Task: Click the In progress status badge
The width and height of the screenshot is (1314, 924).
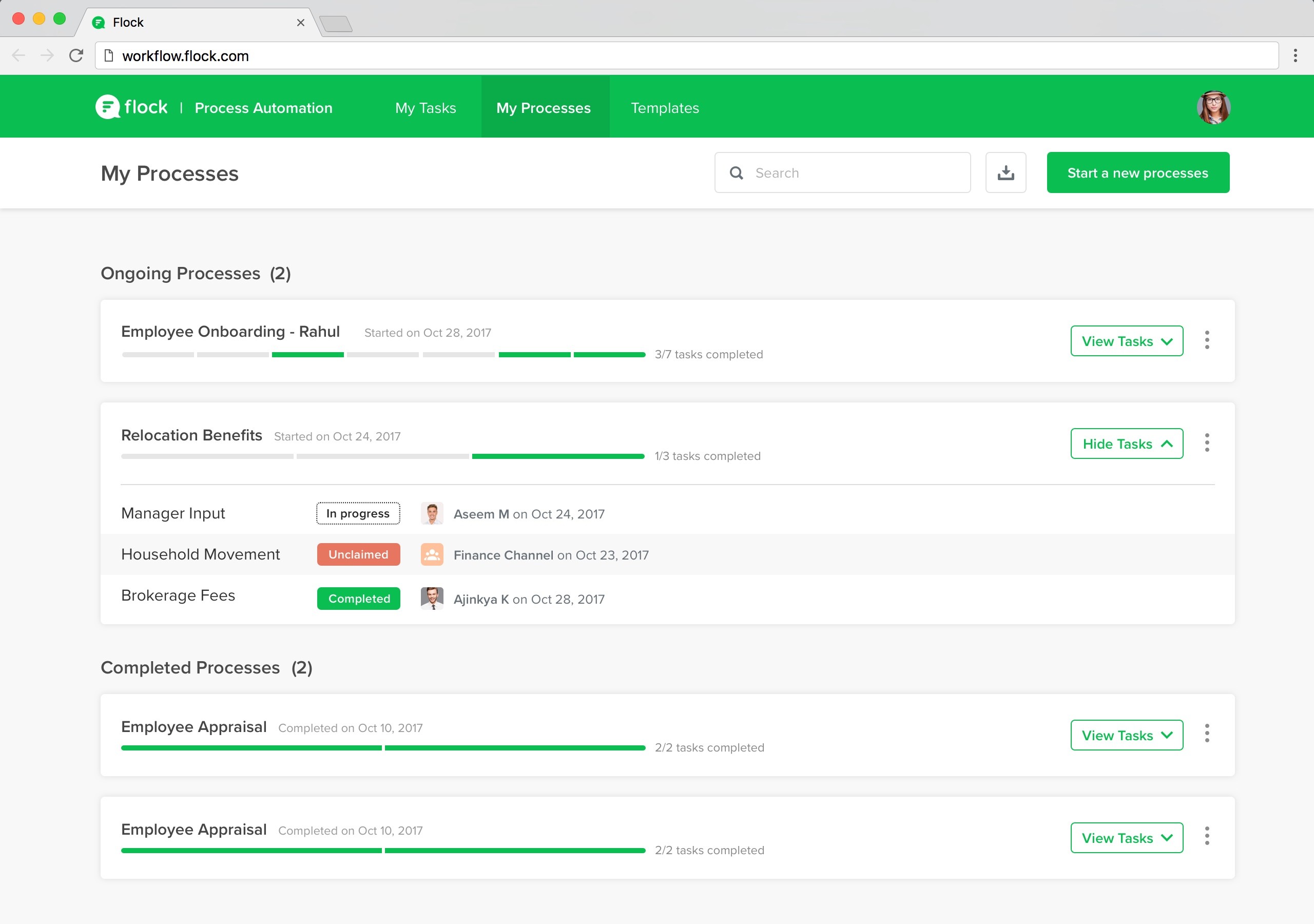Action: [358, 513]
